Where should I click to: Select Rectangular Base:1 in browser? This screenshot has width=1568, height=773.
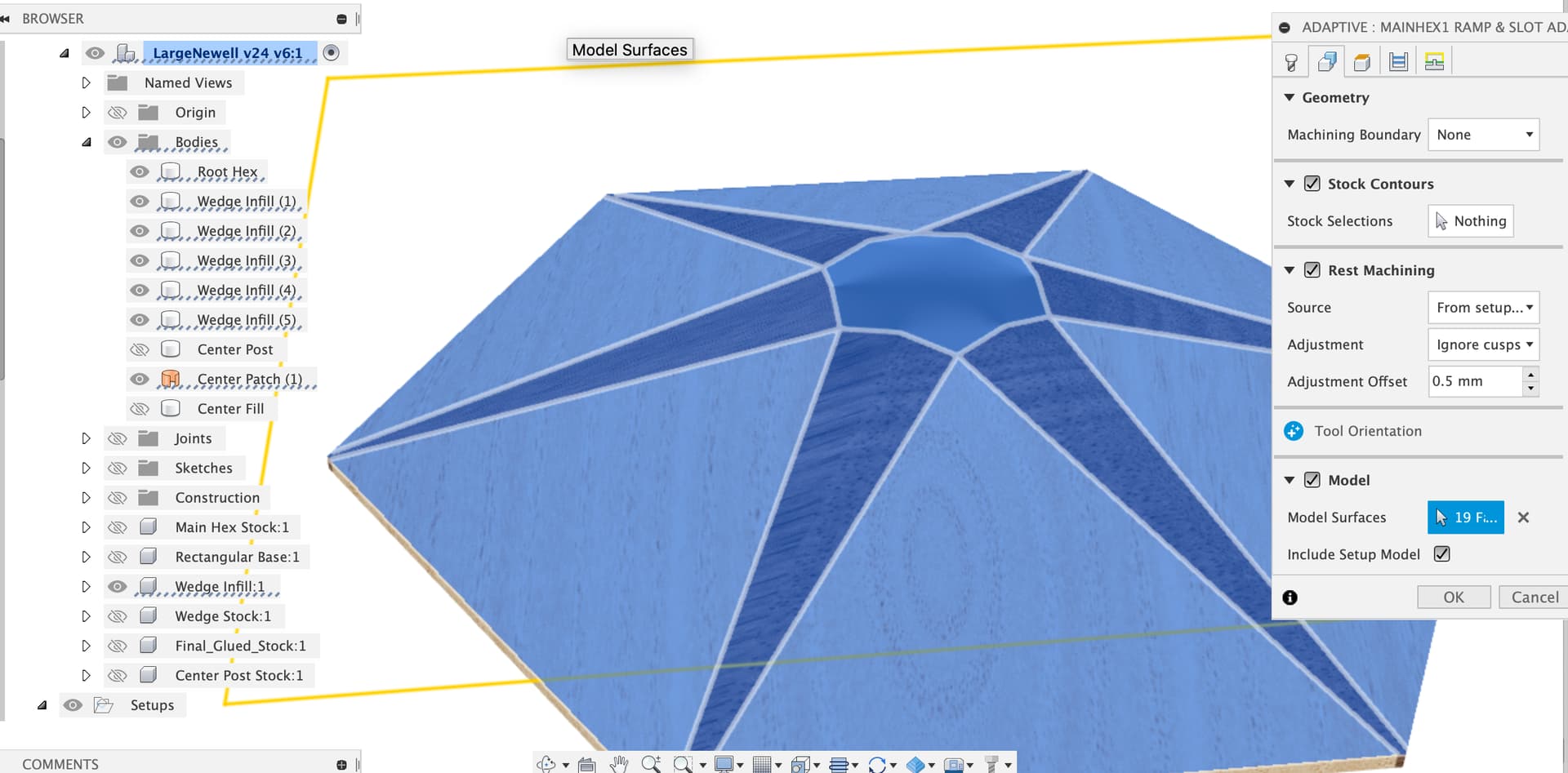coord(237,558)
